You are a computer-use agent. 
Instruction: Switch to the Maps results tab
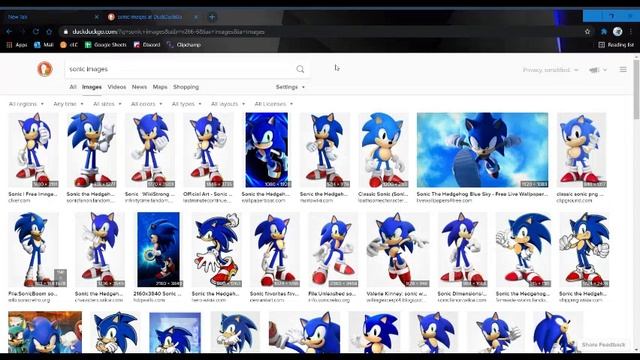160,87
